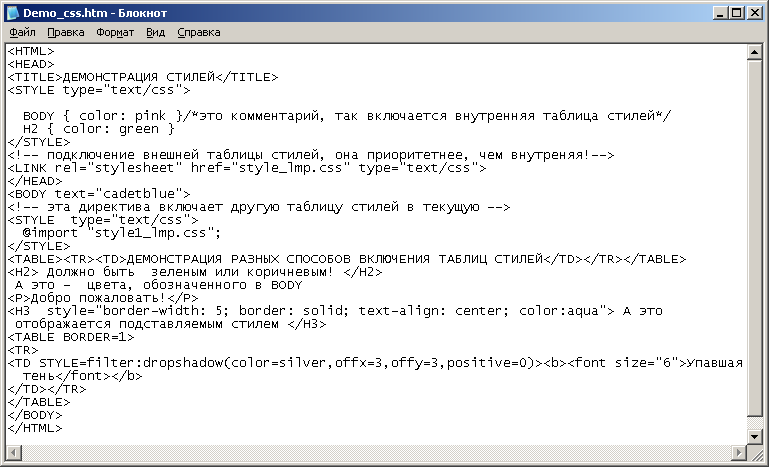Click the Notepad icon in title bar
This screenshot has height=467, width=769.
(x=12, y=13)
